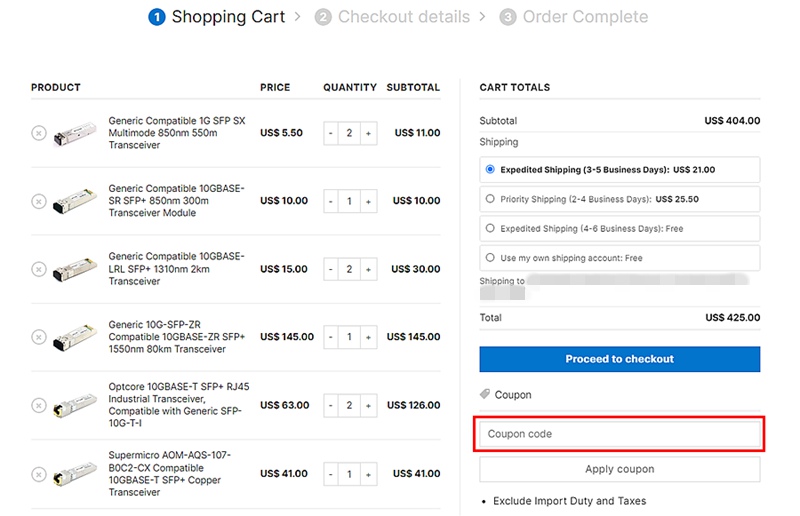This screenshot has height=516, width=800.
Task: Remove the 10GBASE-SR SFP+ 850nm module from cart
Action: click(x=39, y=201)
